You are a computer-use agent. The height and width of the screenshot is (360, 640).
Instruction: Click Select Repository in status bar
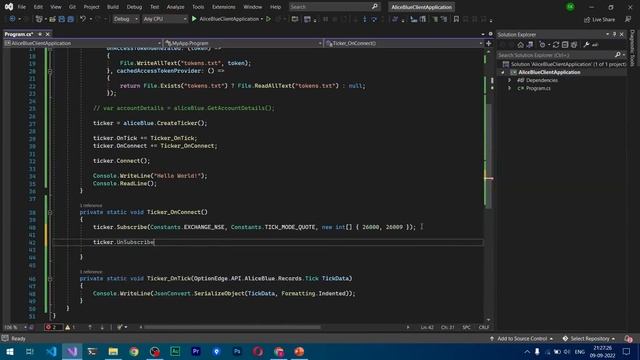(x=589, y=339)
